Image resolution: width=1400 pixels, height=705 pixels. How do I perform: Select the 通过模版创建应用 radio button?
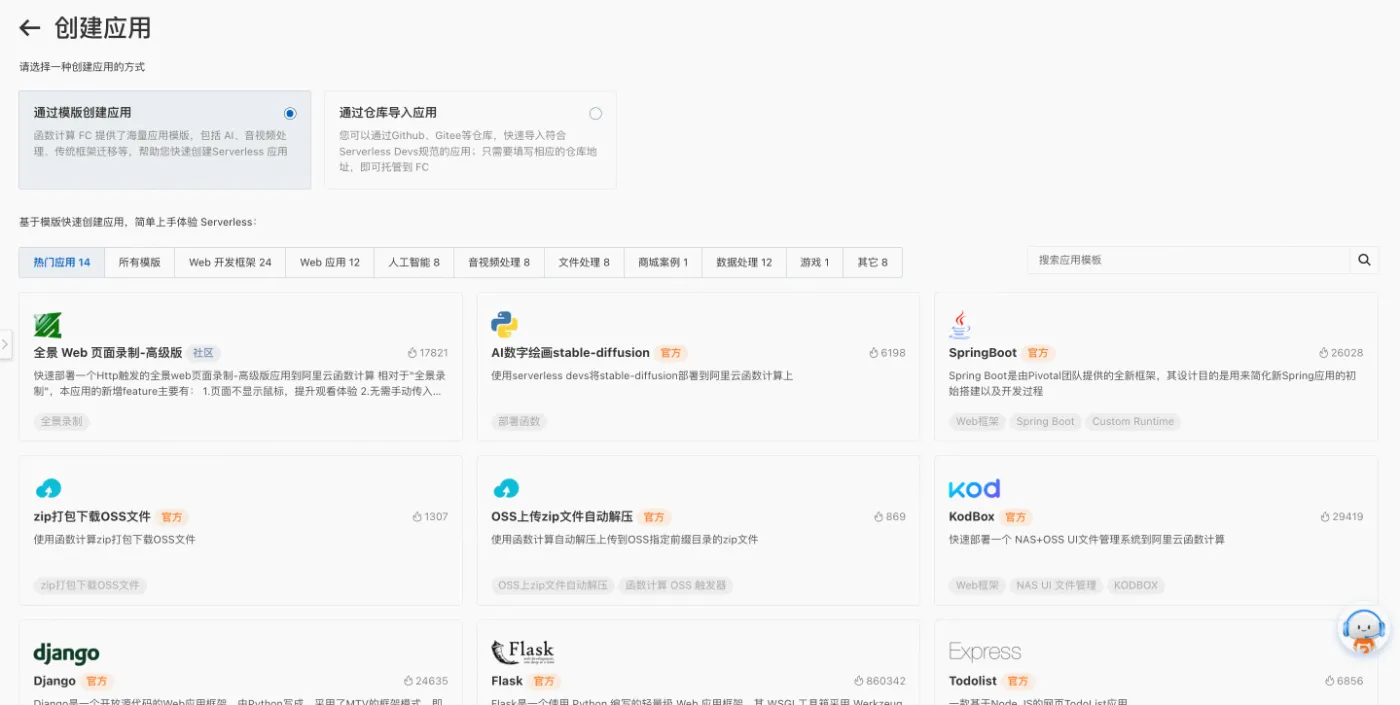(290, 113)
